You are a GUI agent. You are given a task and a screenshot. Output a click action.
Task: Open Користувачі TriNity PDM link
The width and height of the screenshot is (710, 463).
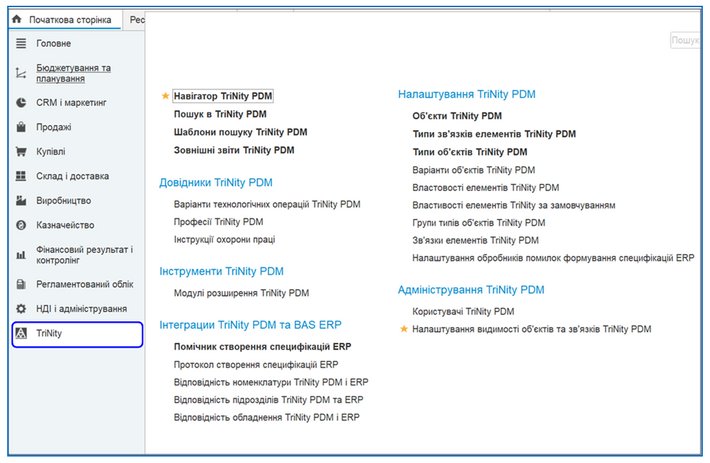463,312
